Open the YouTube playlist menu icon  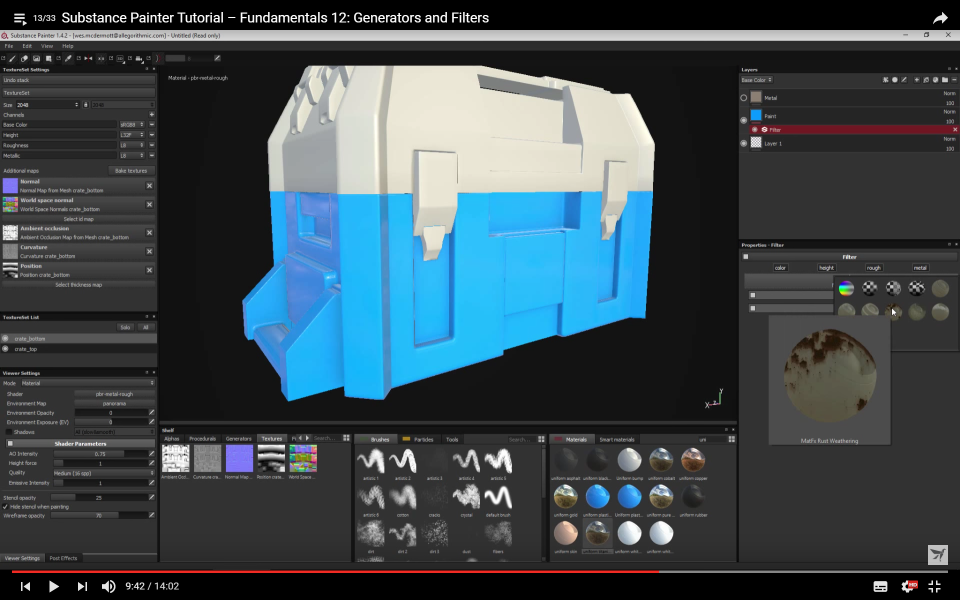coord(19,18)
